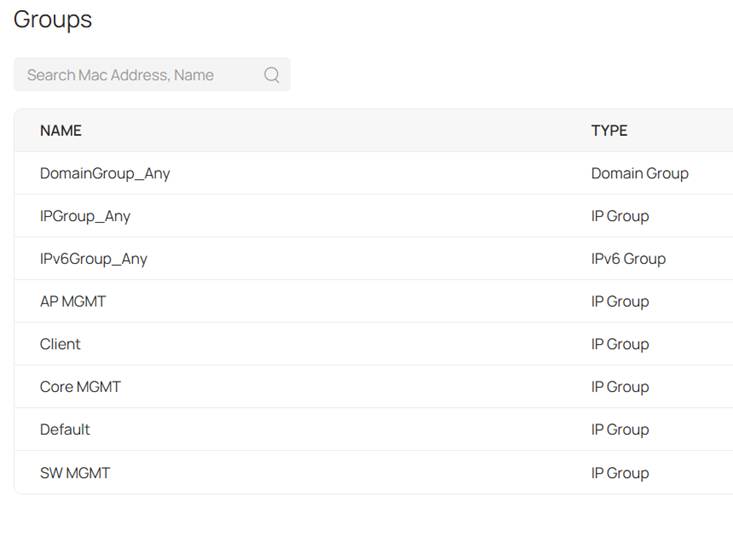Click the TYPE column header
This screenshot has width=733, height=538.
pyautogui.click(x=609, y=130)
